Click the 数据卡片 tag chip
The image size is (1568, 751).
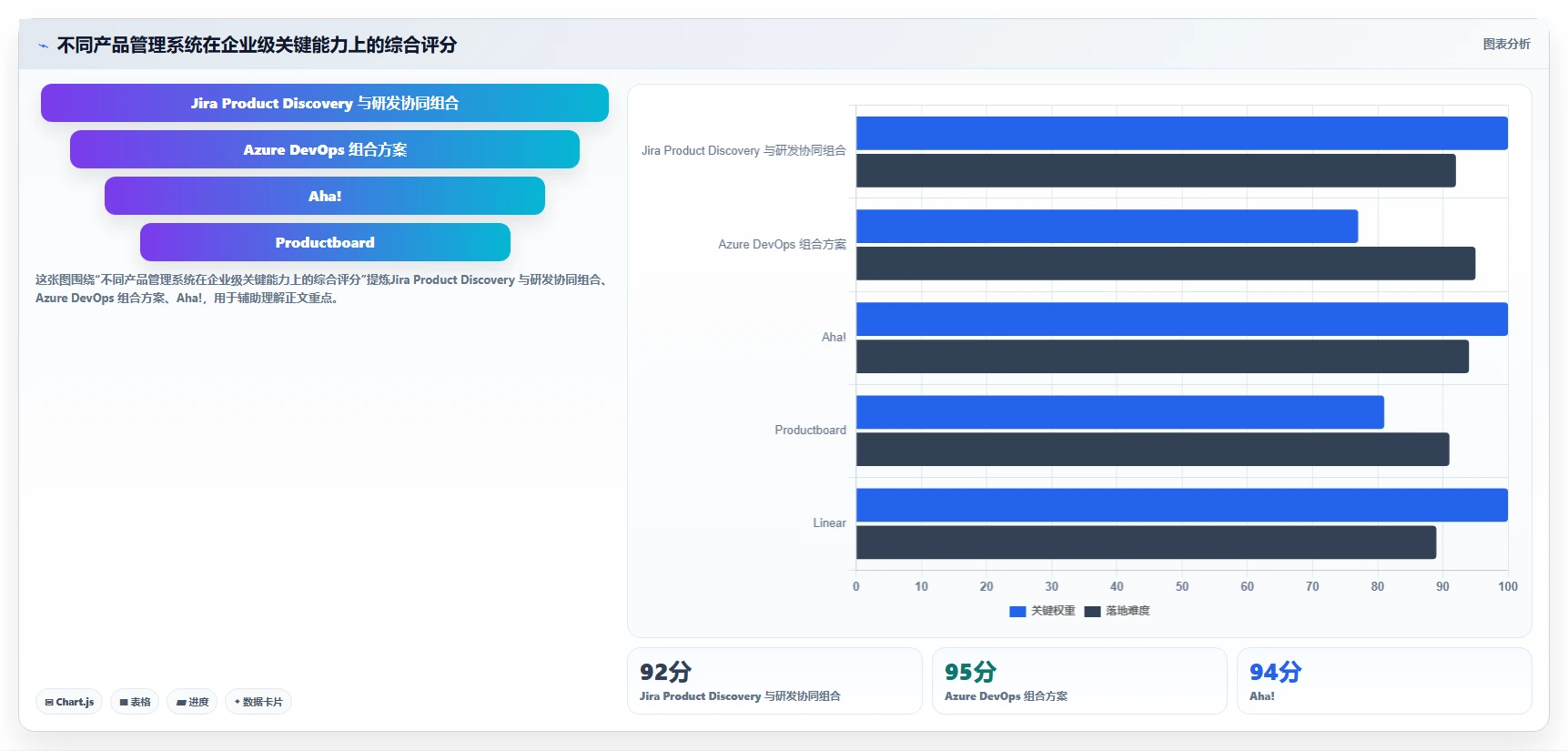[258, 702]
